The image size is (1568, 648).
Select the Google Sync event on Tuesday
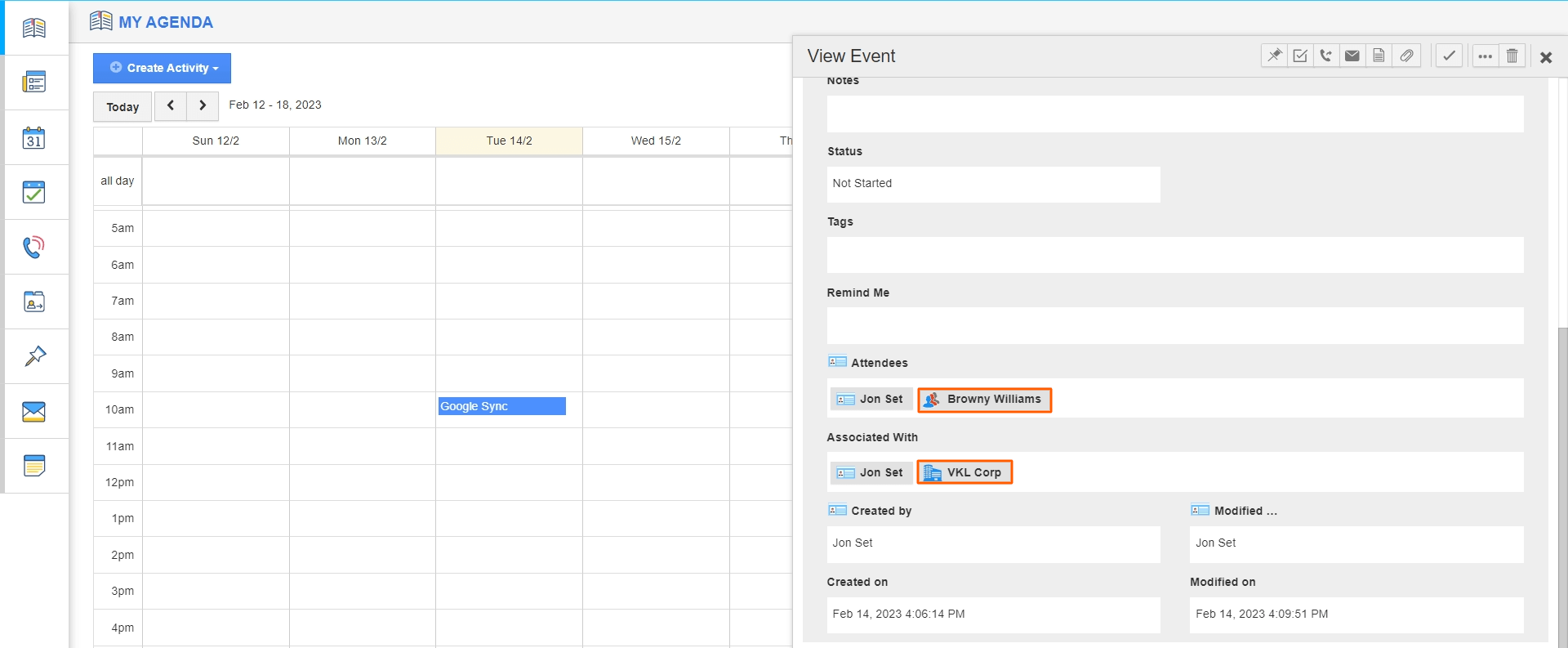click(x=501, y=406)
